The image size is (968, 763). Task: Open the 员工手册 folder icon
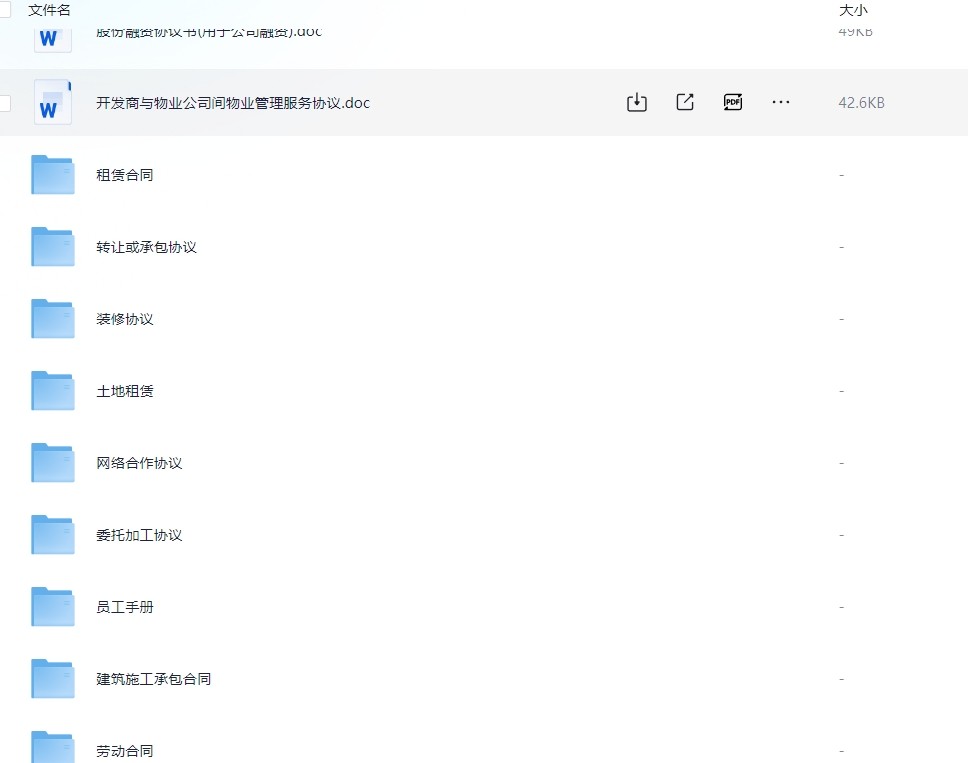[x=52, y=607]
